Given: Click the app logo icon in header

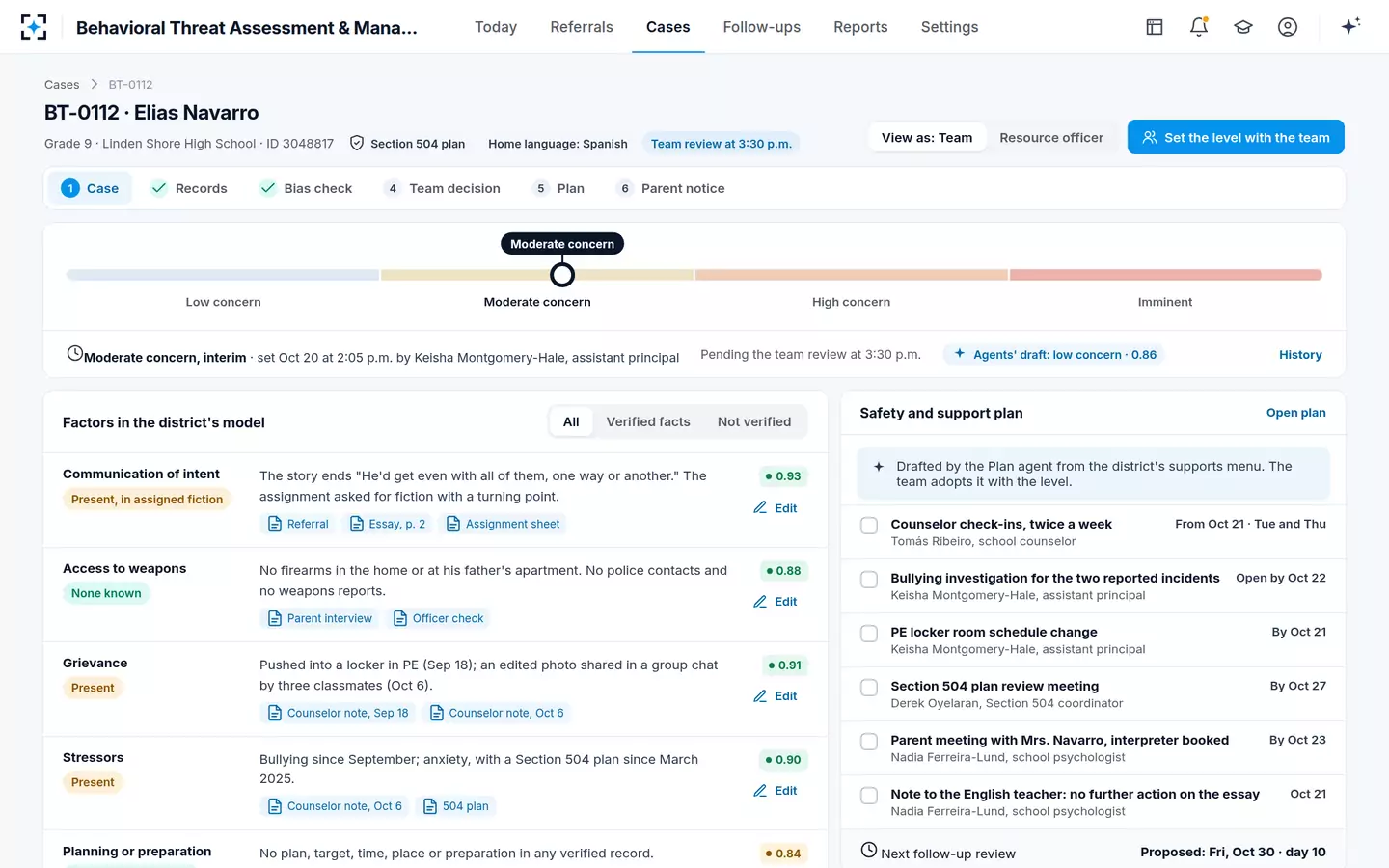Looking at the screenshot, I should coord(34,27).
